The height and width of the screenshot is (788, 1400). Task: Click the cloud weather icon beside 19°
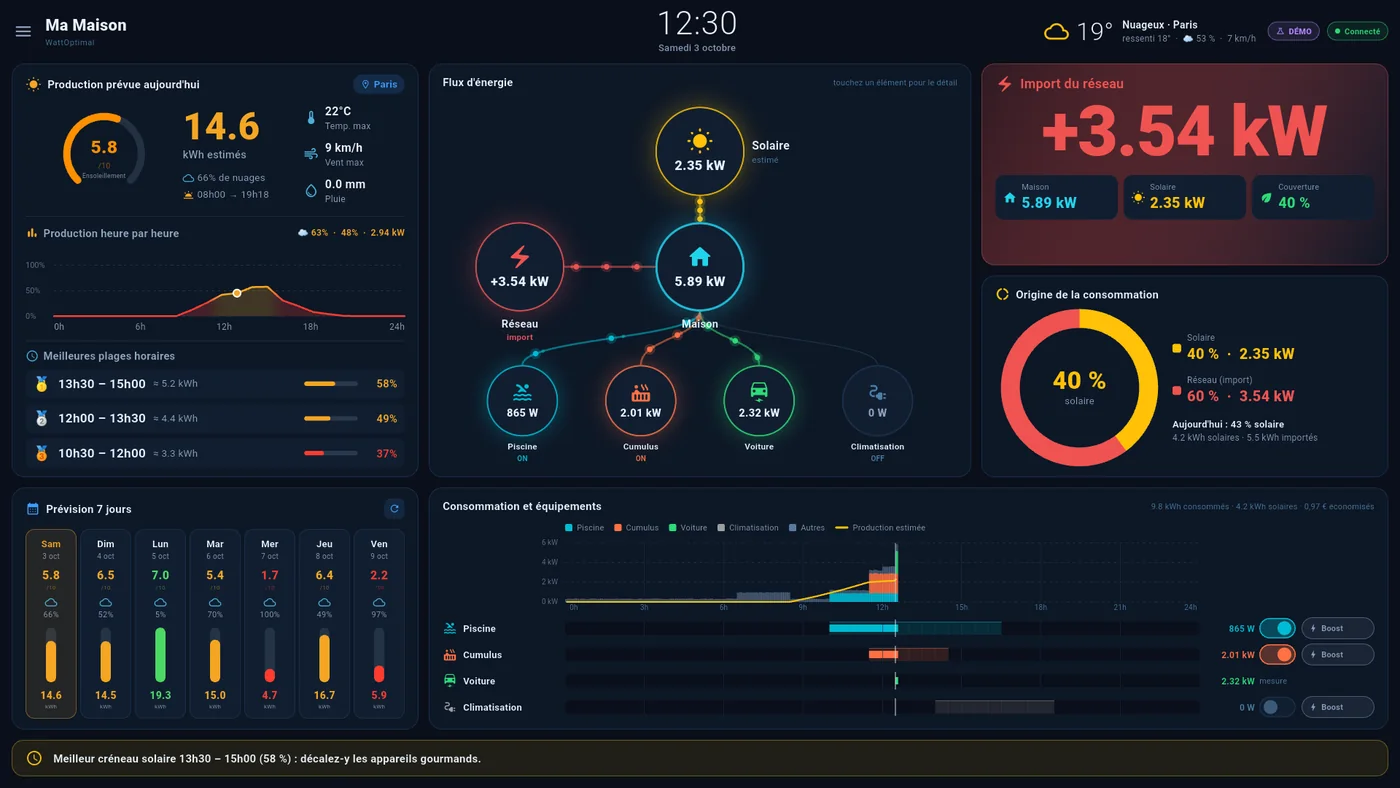point(1056,32)
